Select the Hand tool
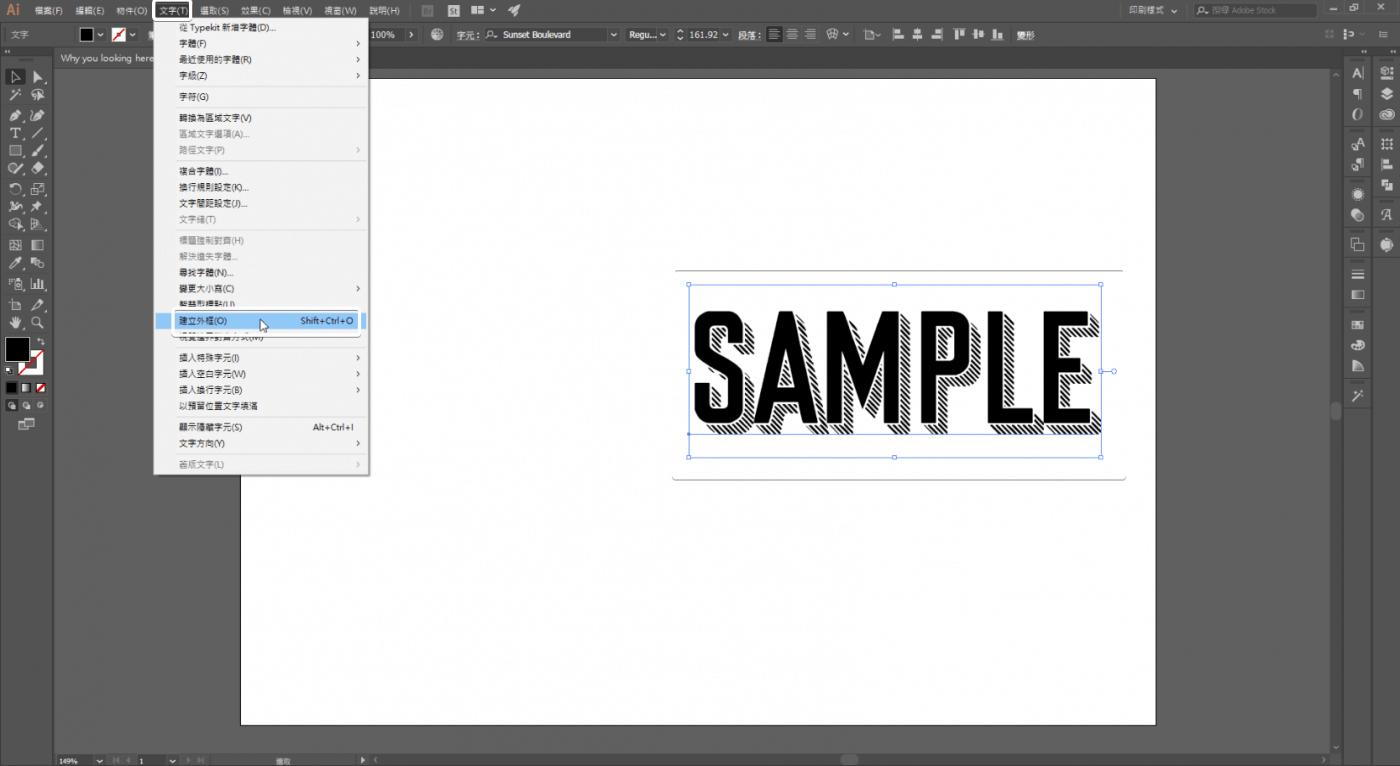This screenshot has height=766, width=1400. point(16,323)
